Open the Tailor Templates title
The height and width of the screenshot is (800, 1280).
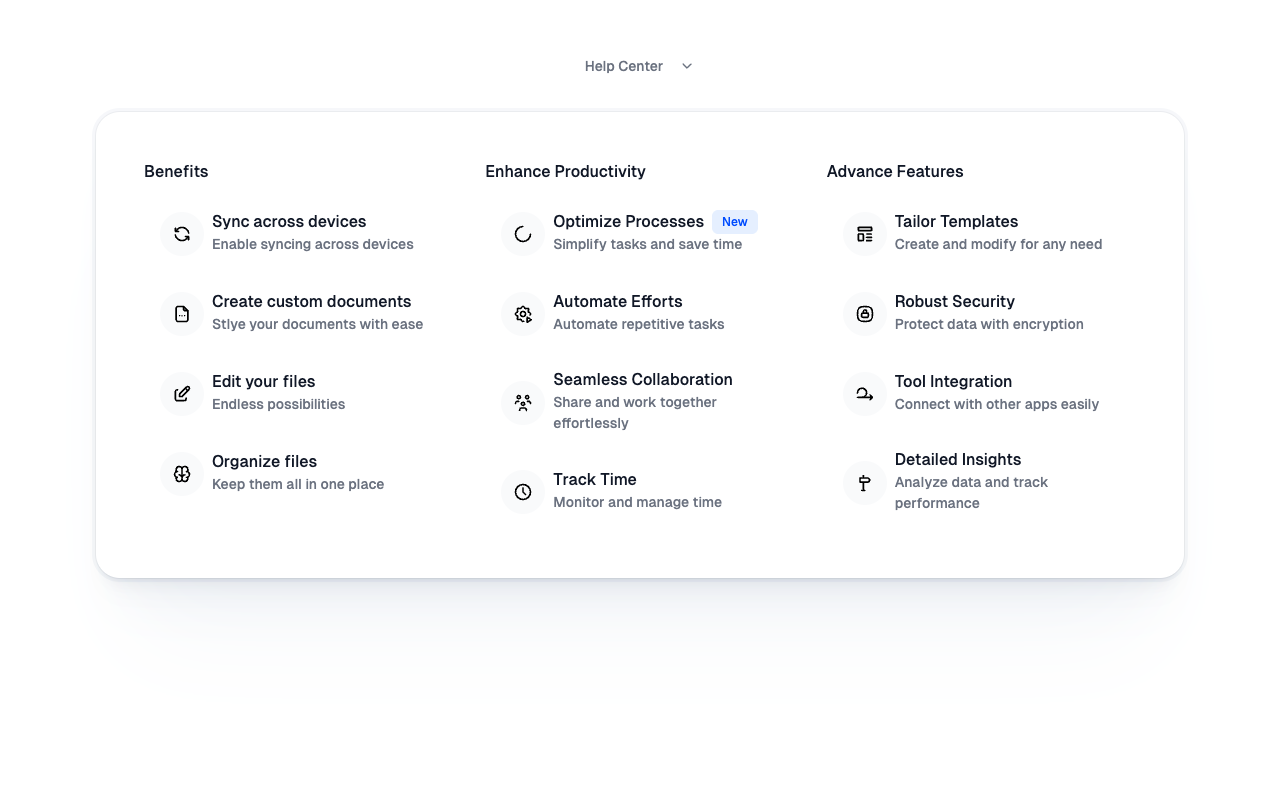[x=956, y=221]
